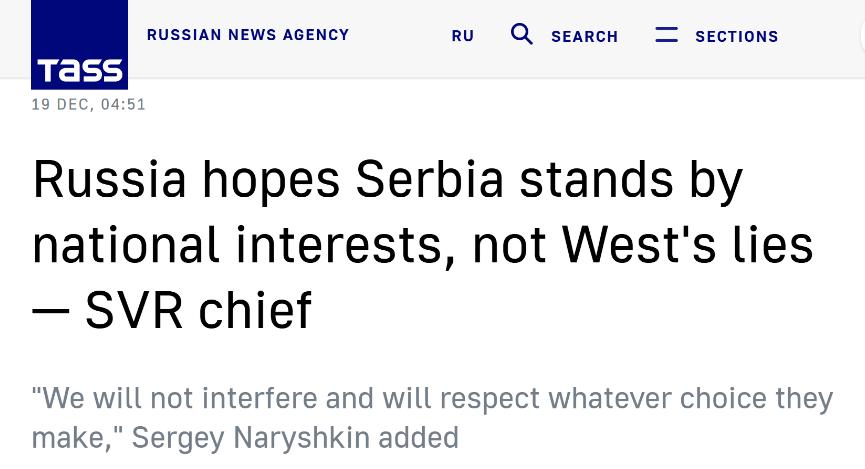Click the search magnifying glass icon

pyautogui.click(x=521, y=35)
